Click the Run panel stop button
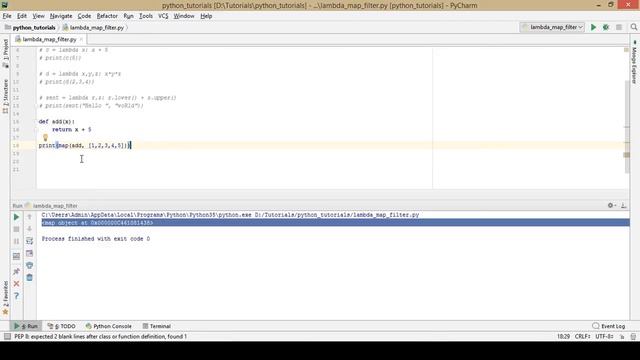This screenshot has height=360, width=640. tap(16, 229)
